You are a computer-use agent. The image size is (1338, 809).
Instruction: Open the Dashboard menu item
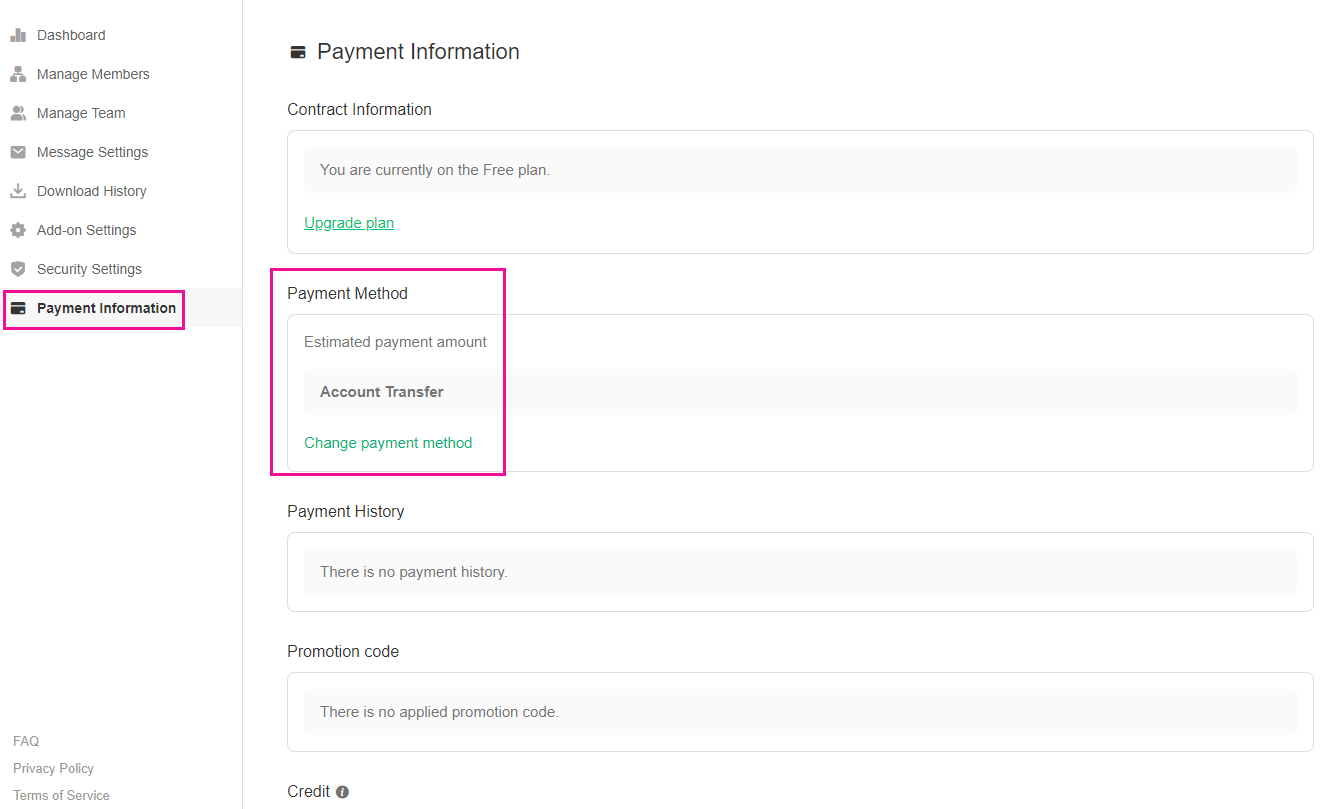pyautogui.click(x=71, y=35)
